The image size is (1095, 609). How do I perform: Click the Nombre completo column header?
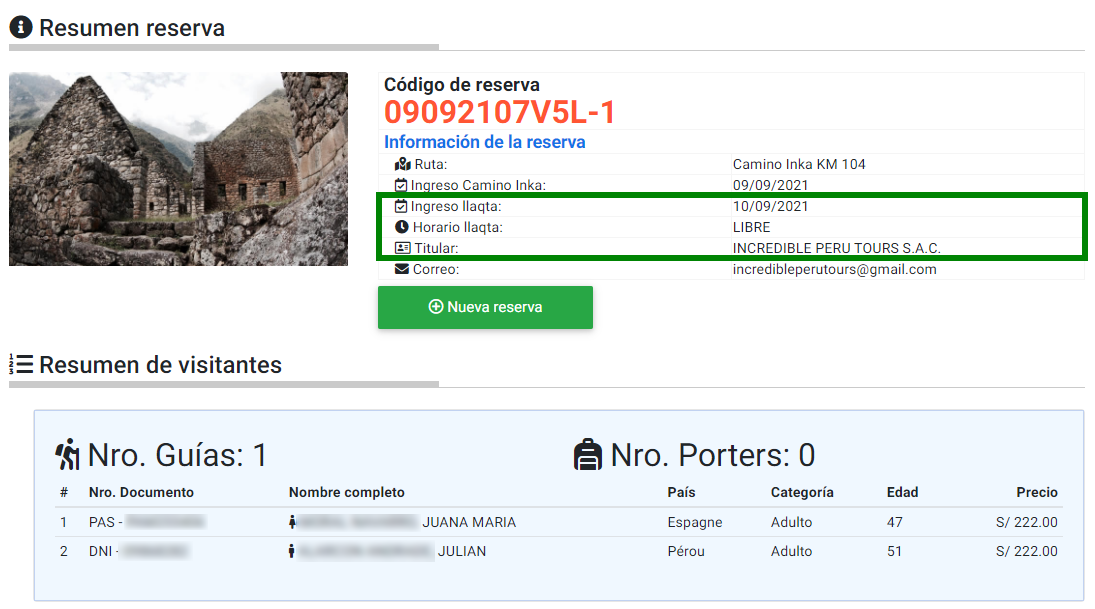click(x=346, y=492)
